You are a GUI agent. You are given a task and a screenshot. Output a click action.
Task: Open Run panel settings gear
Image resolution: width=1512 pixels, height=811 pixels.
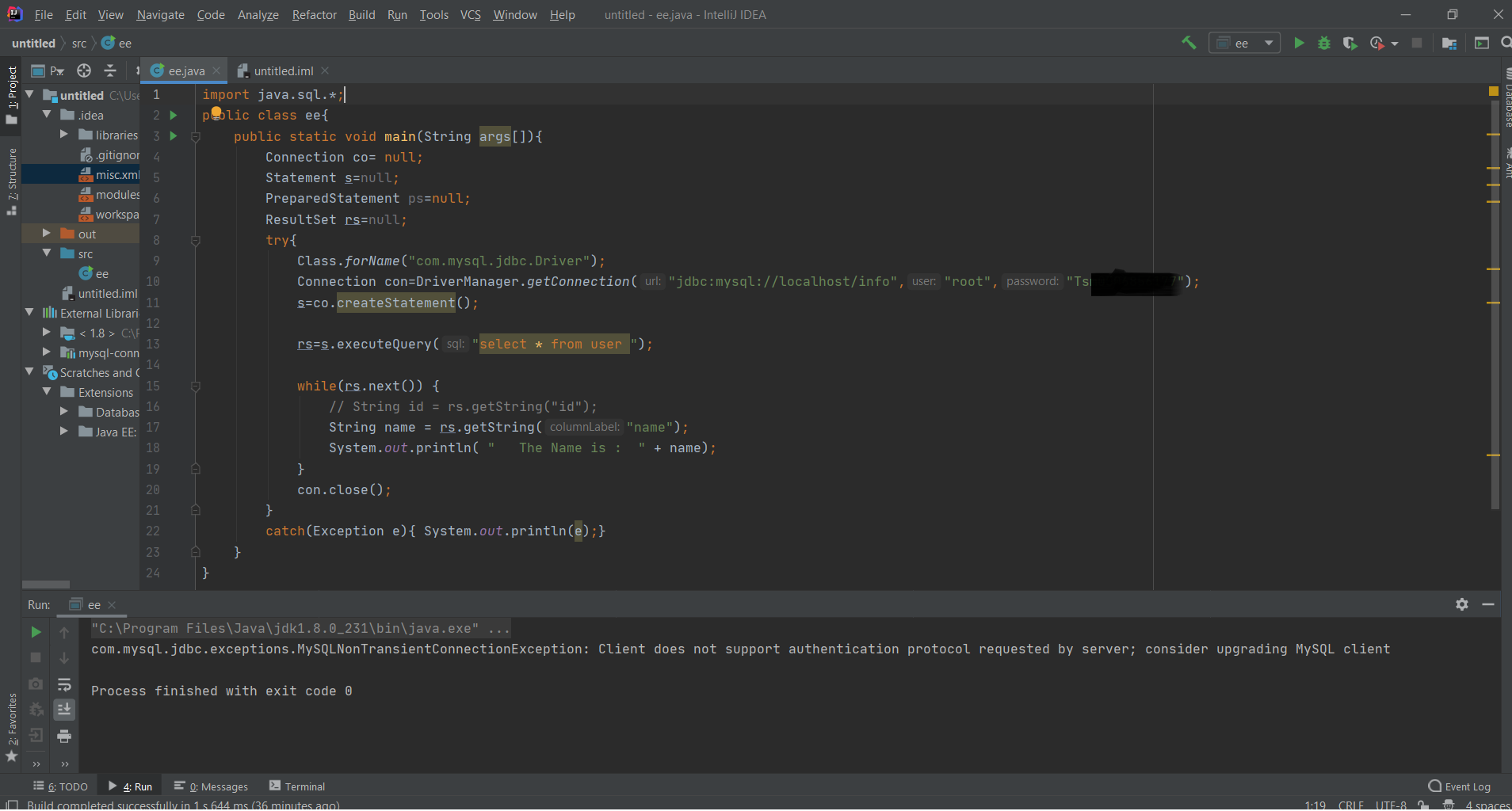(x=1462, y=604)
